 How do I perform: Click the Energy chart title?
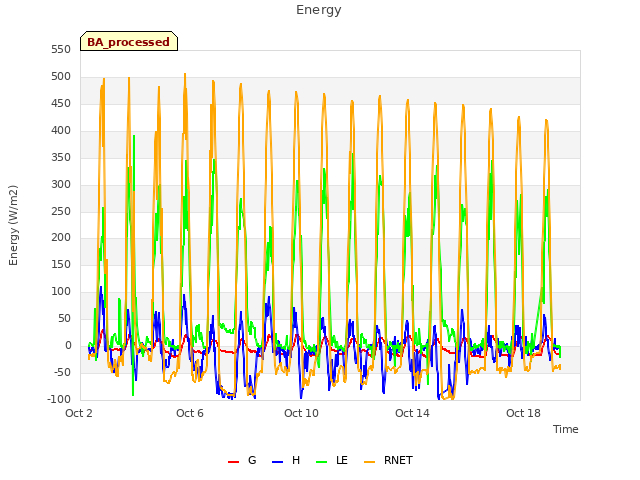coord(319,10)
